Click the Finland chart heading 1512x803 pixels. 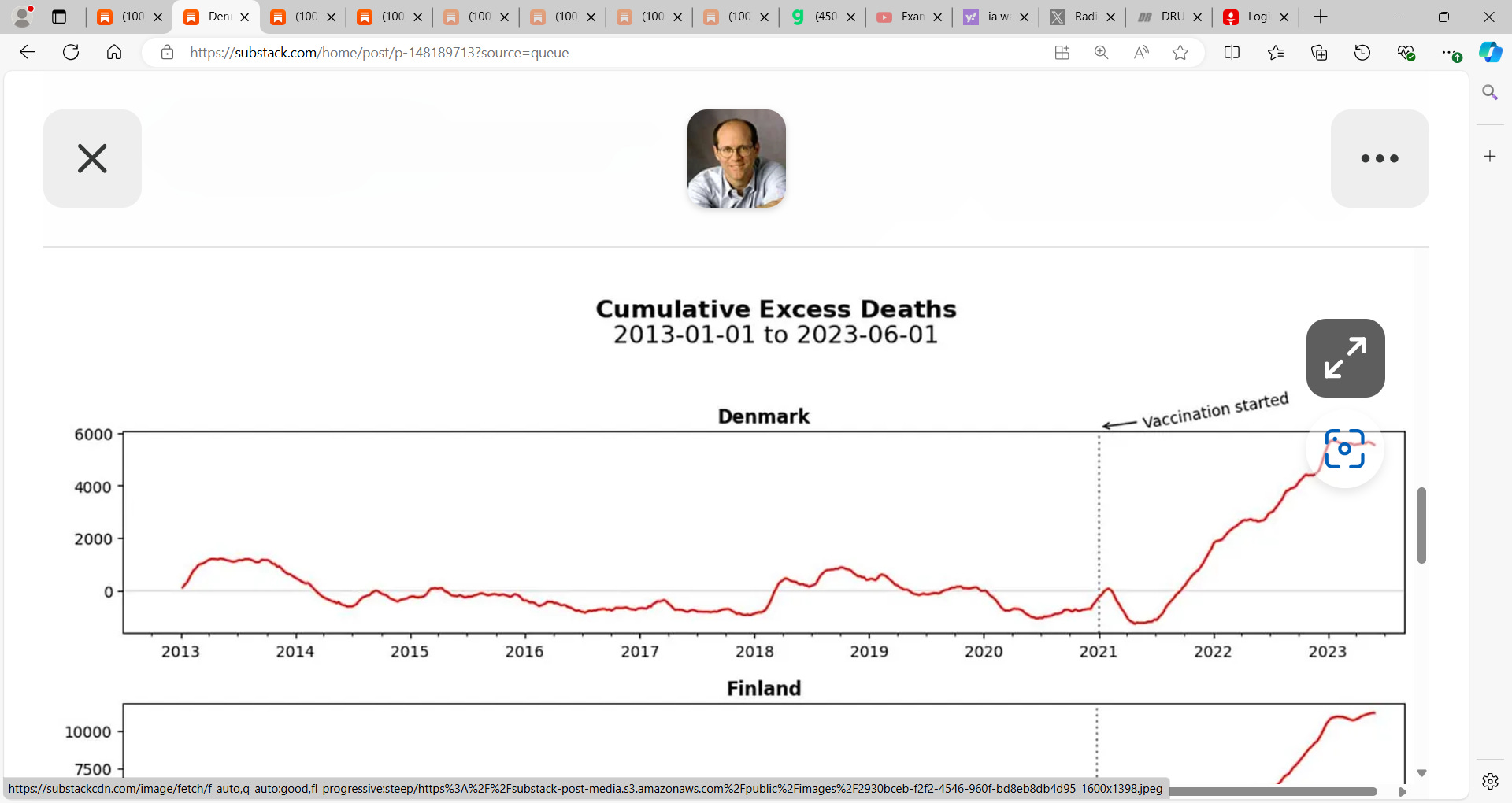[763, 689]
